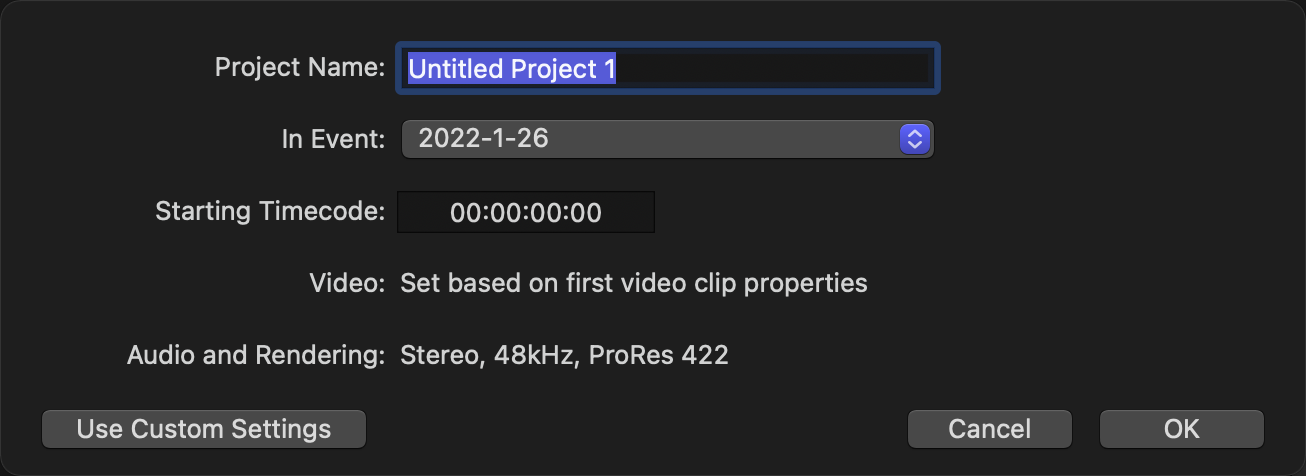Click the 'Video:' label
Image resolution: width=1306 pixels, height=476 pixels.
pyautogui.click(x=347, y=283)
